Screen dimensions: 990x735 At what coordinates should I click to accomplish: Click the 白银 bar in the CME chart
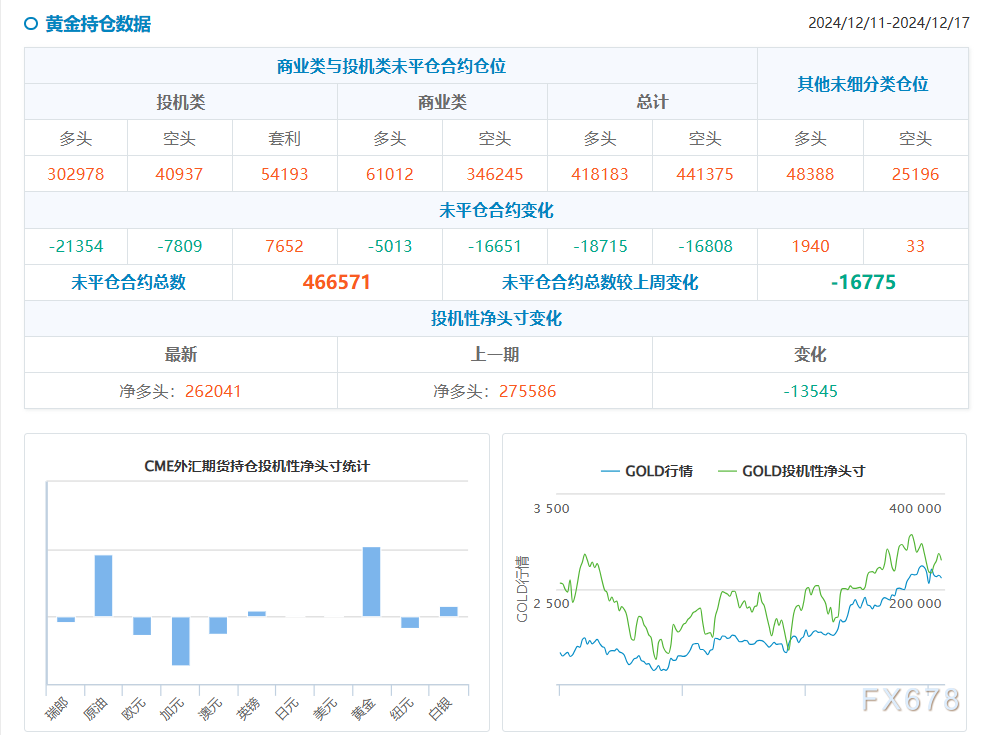[447, 611]
